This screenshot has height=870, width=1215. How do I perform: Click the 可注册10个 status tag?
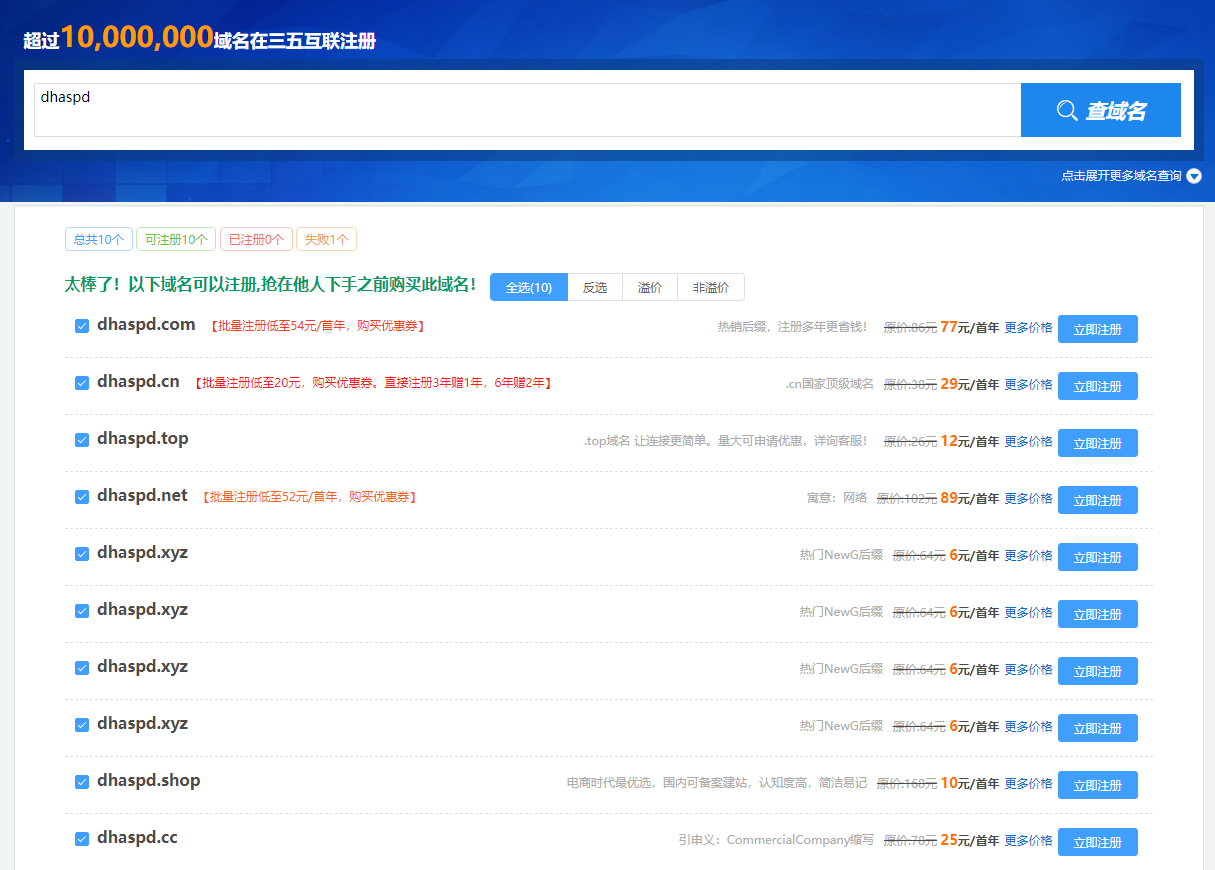coord(176,240)
